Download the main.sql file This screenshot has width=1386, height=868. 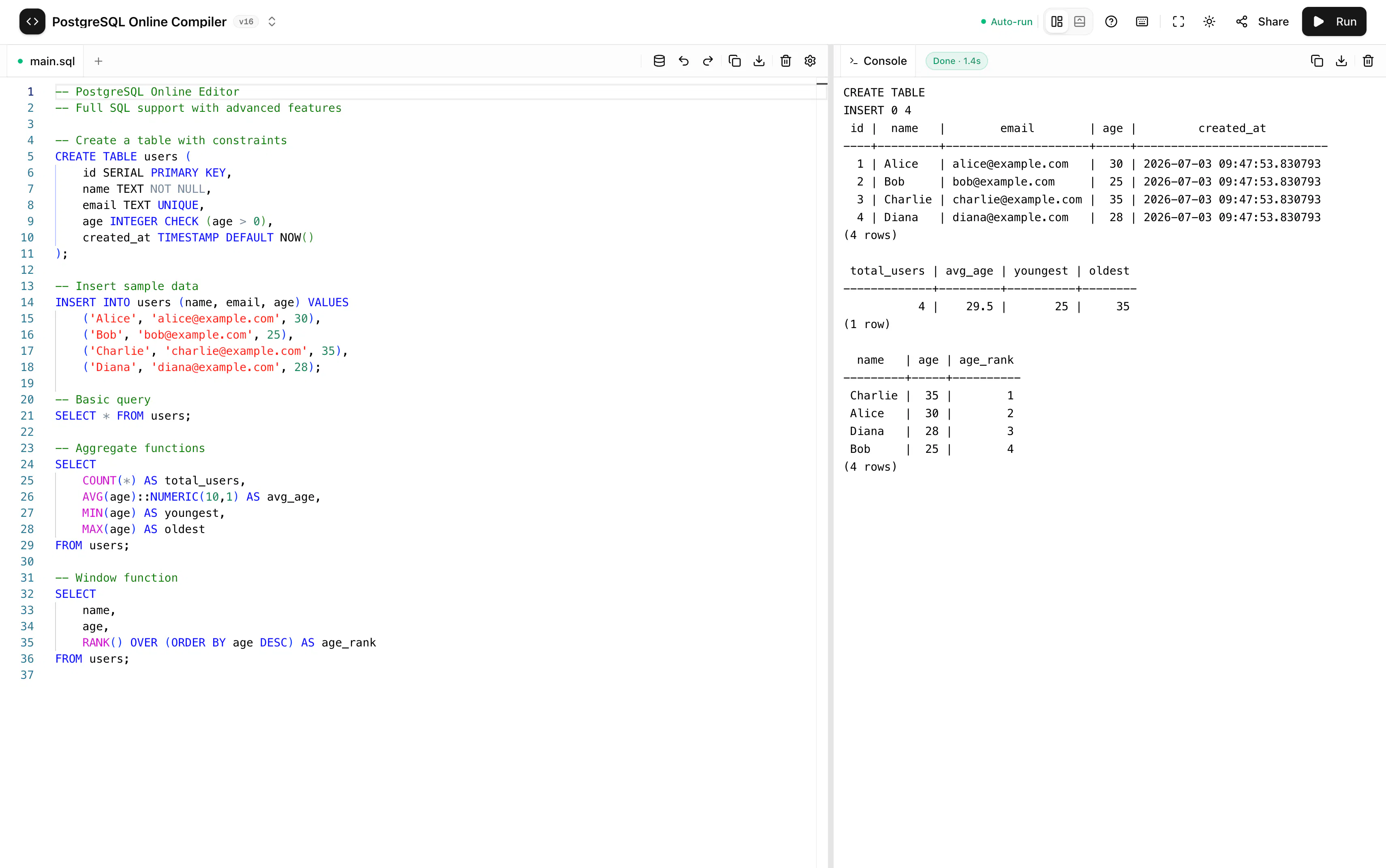point(759,61)
